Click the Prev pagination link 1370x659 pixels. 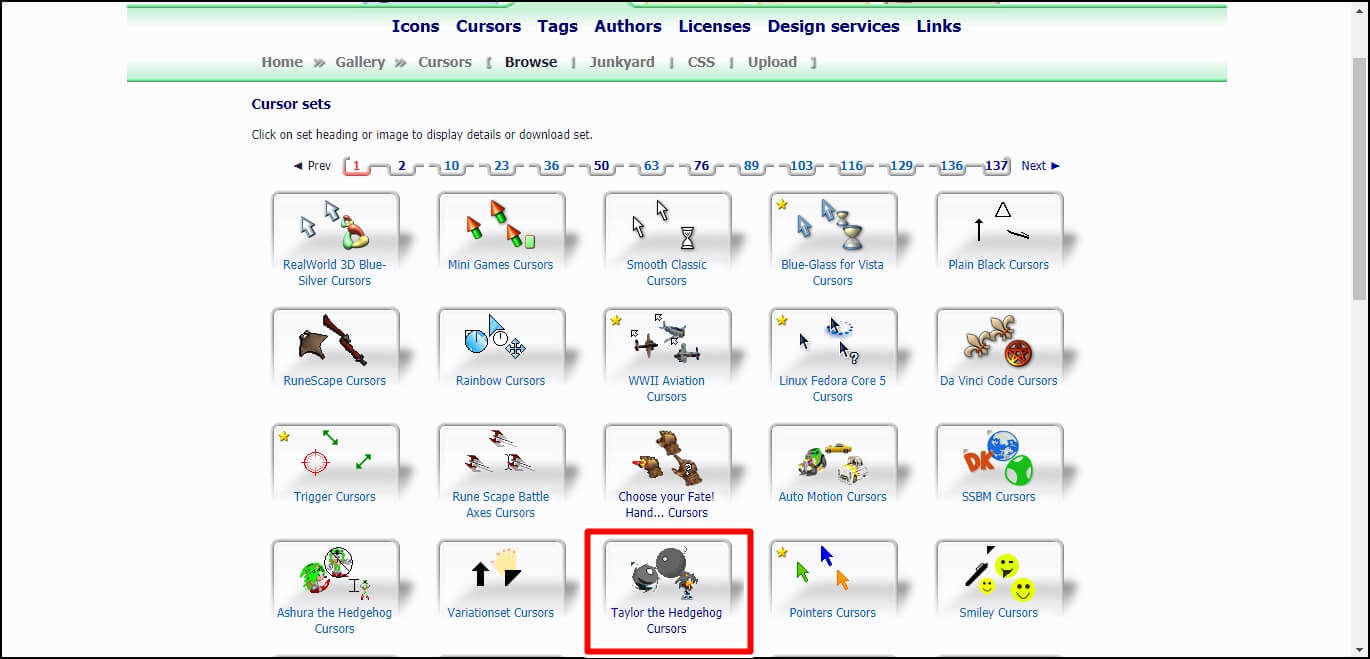pyautogui.click(x=312, y=166)
